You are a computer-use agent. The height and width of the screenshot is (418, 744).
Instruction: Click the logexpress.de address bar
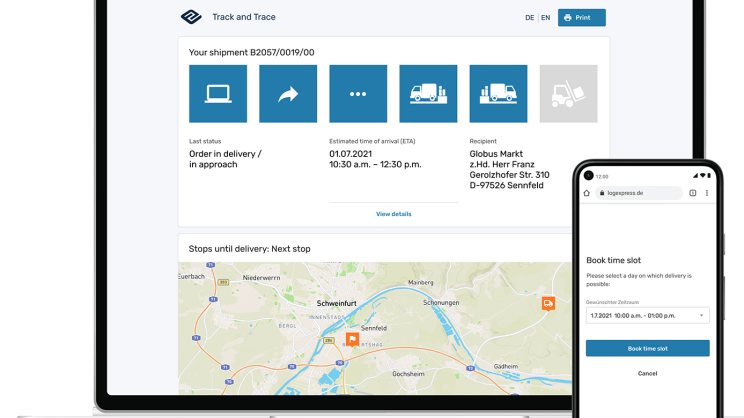[x=640, y=192]
